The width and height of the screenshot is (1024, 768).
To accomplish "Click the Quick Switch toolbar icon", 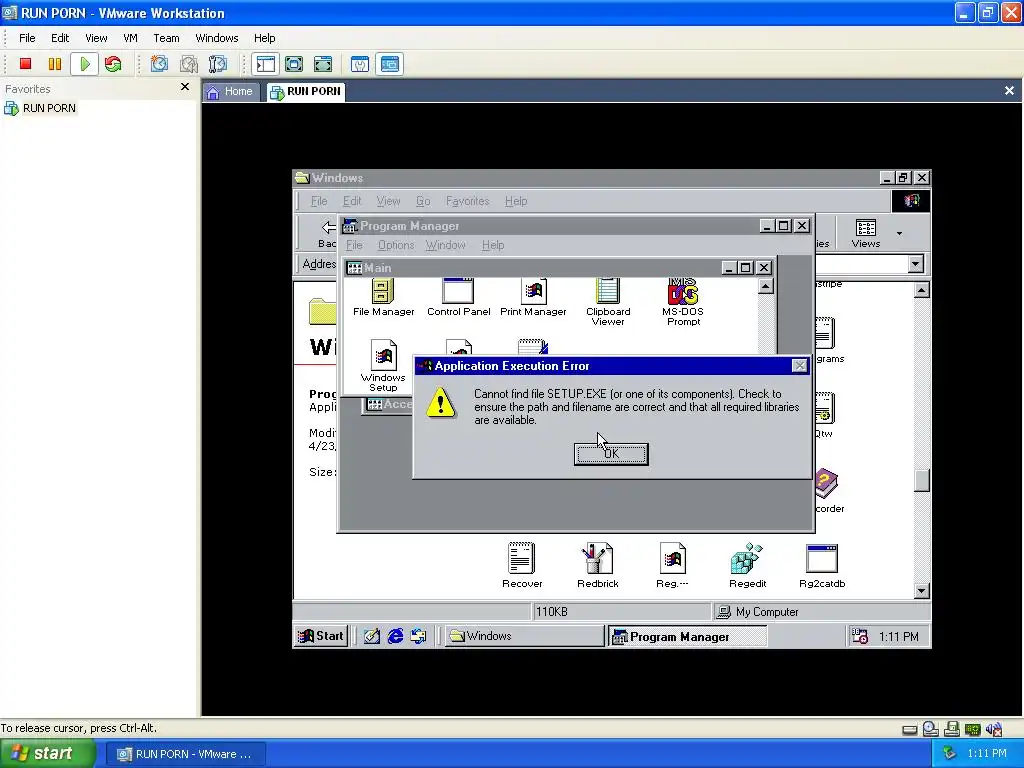I will coord(323,64).
